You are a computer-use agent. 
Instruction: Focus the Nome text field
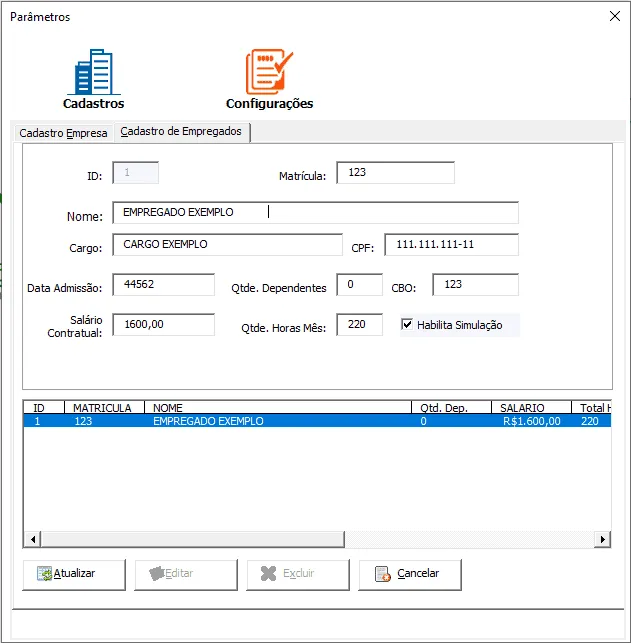pos(315,212)
